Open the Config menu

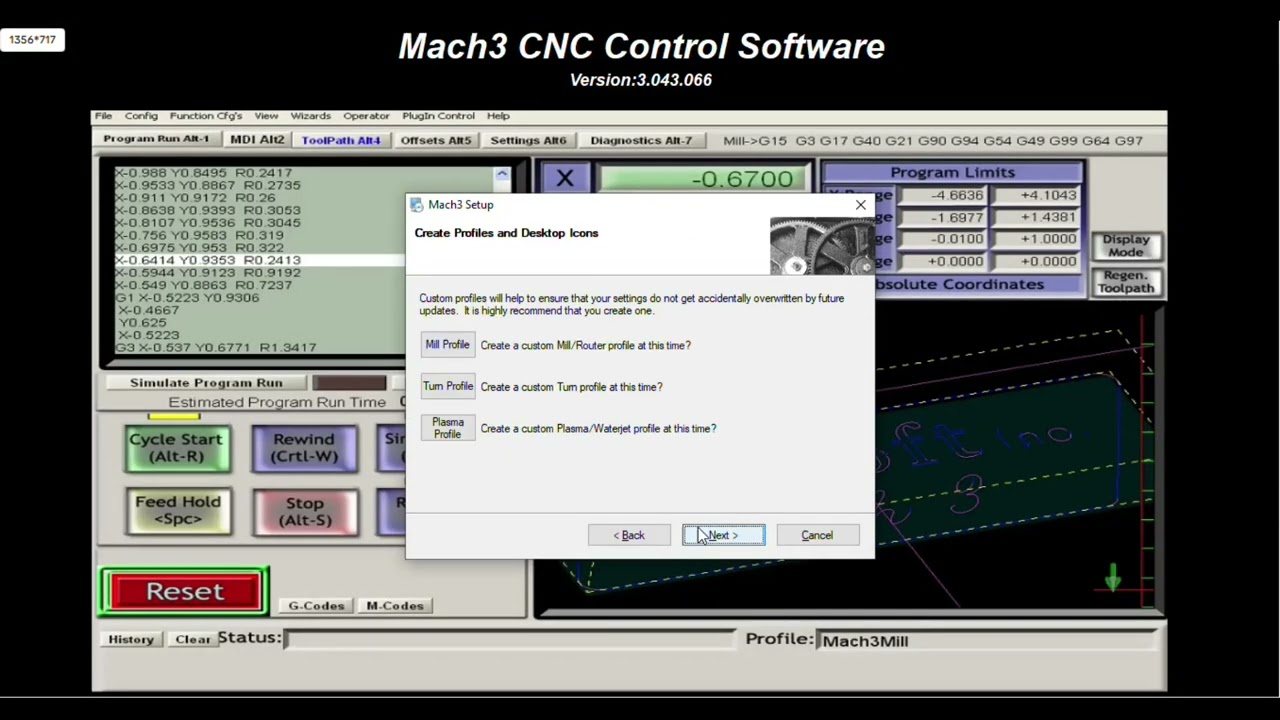click(x=141, y=116)
